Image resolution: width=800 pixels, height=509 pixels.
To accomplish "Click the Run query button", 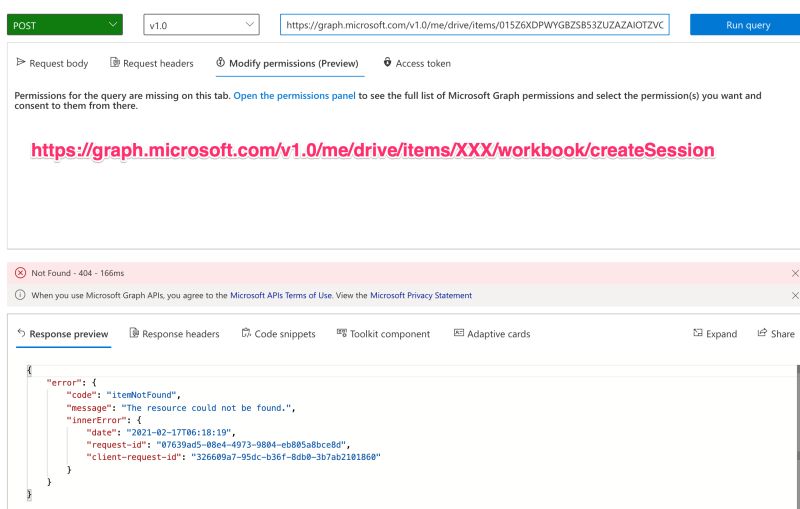I will (x=745, y=24).
